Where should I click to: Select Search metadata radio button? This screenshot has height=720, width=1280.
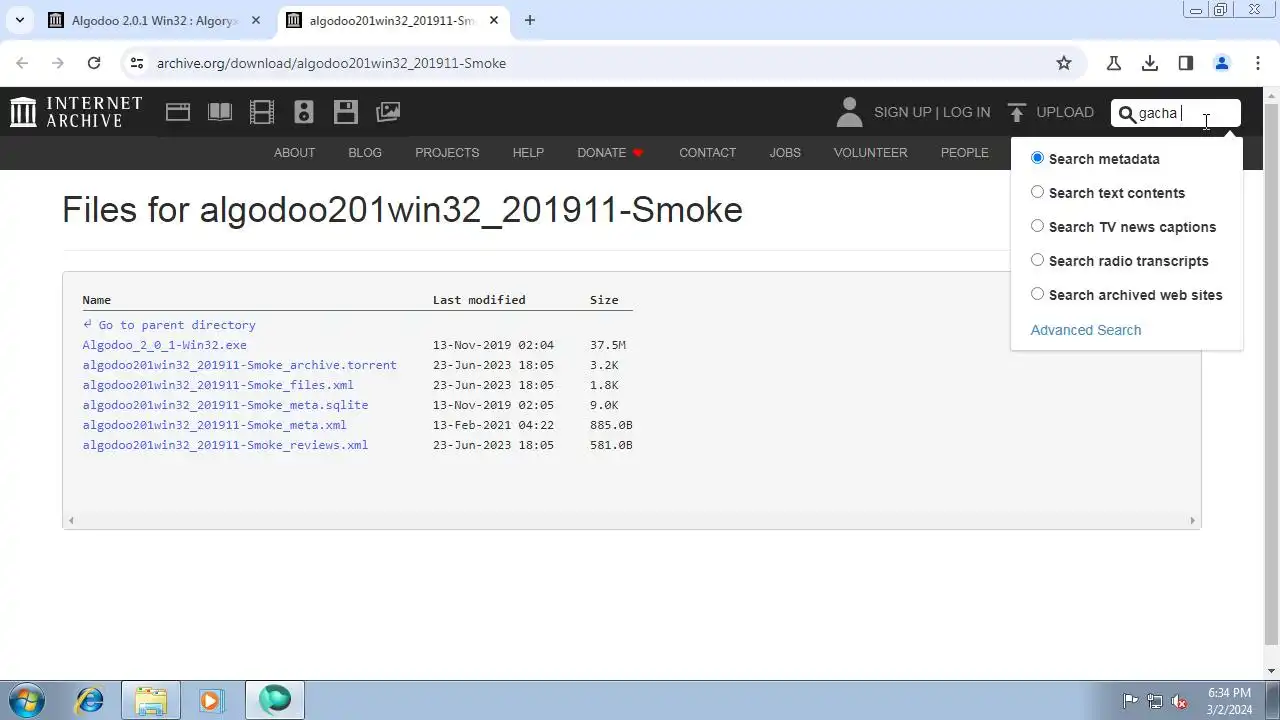(1037, 158)
